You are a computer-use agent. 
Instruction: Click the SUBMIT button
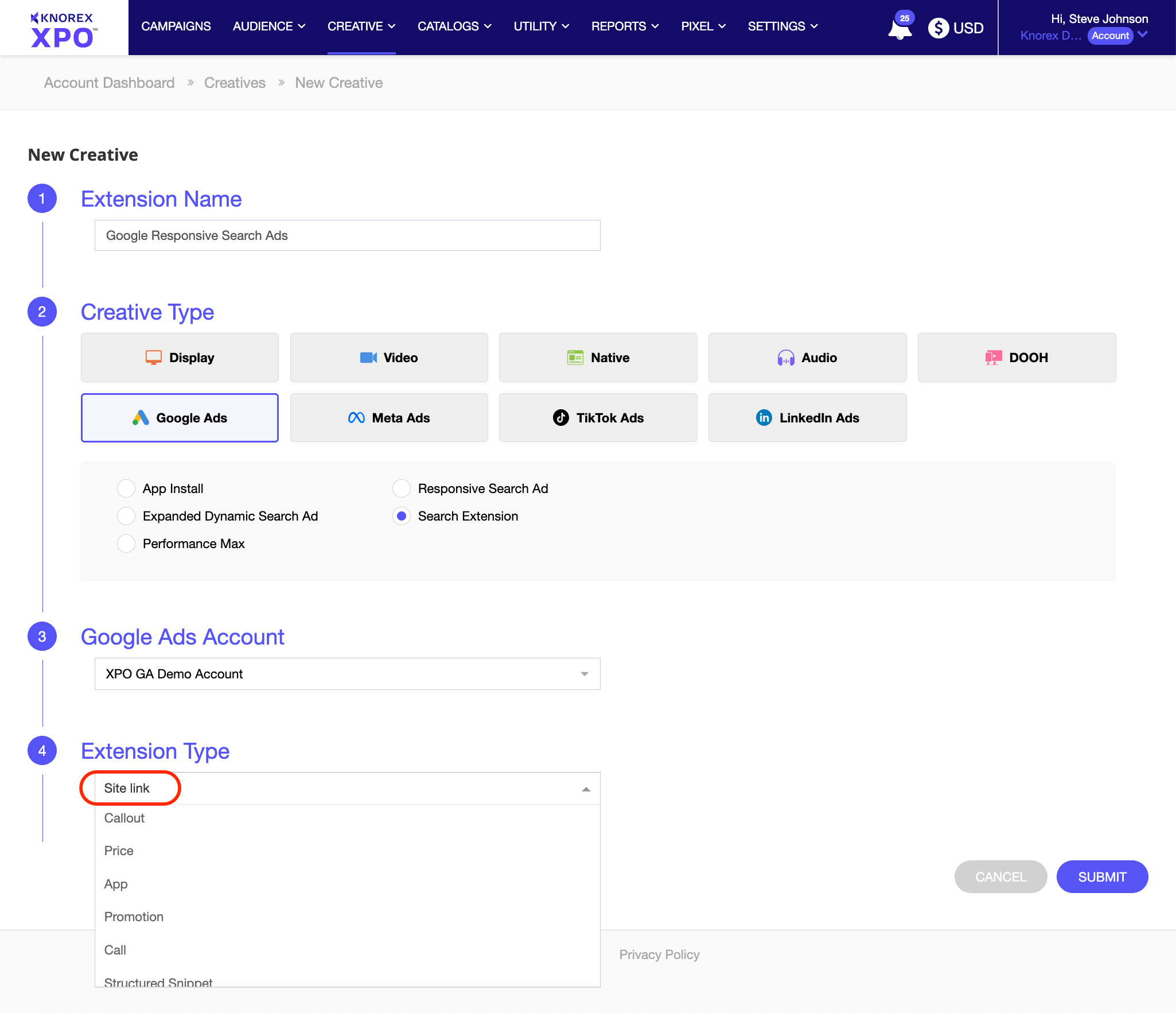[x=1102, y=876]
